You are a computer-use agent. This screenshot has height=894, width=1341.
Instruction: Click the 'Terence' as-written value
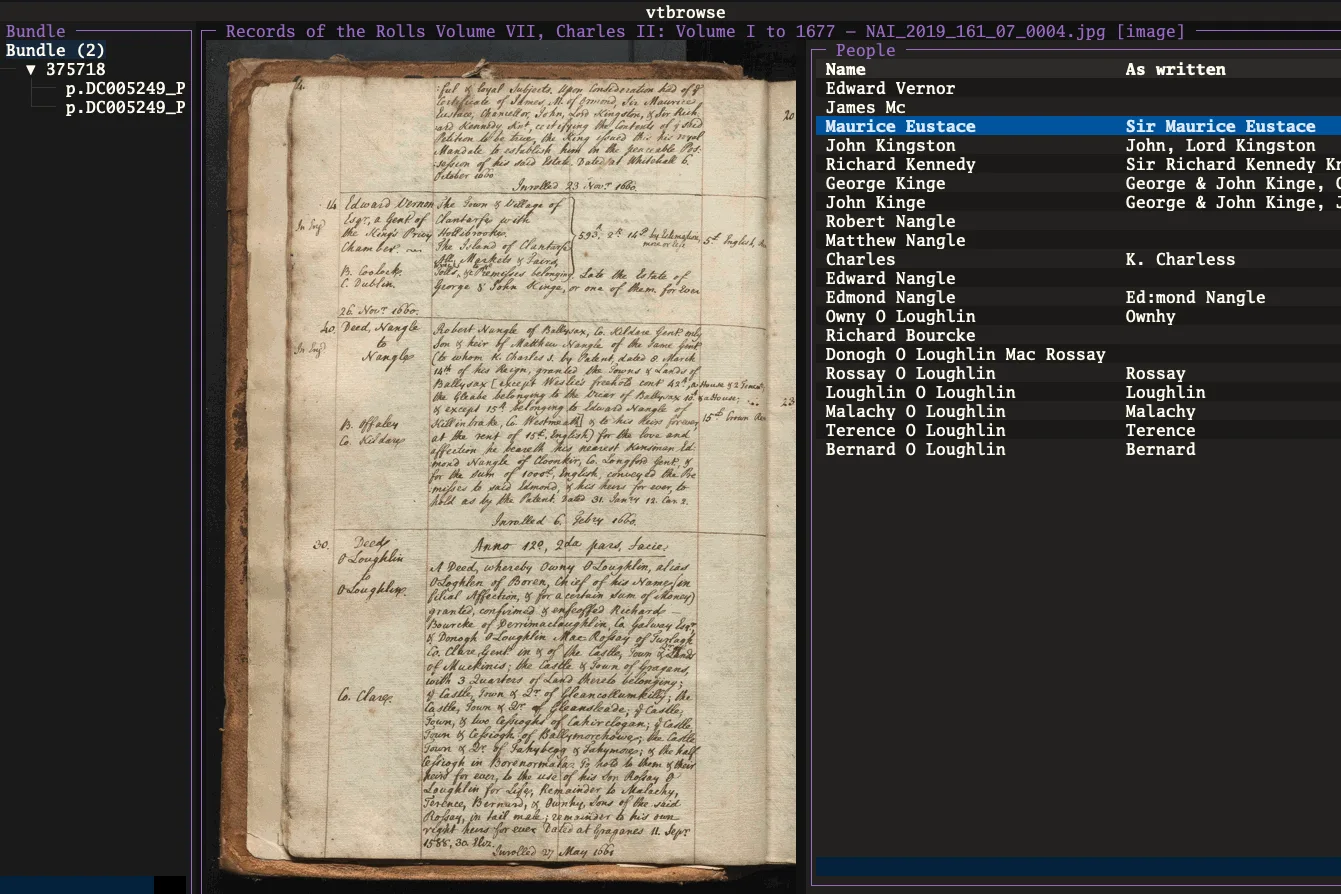click(x=1160, y=430)
